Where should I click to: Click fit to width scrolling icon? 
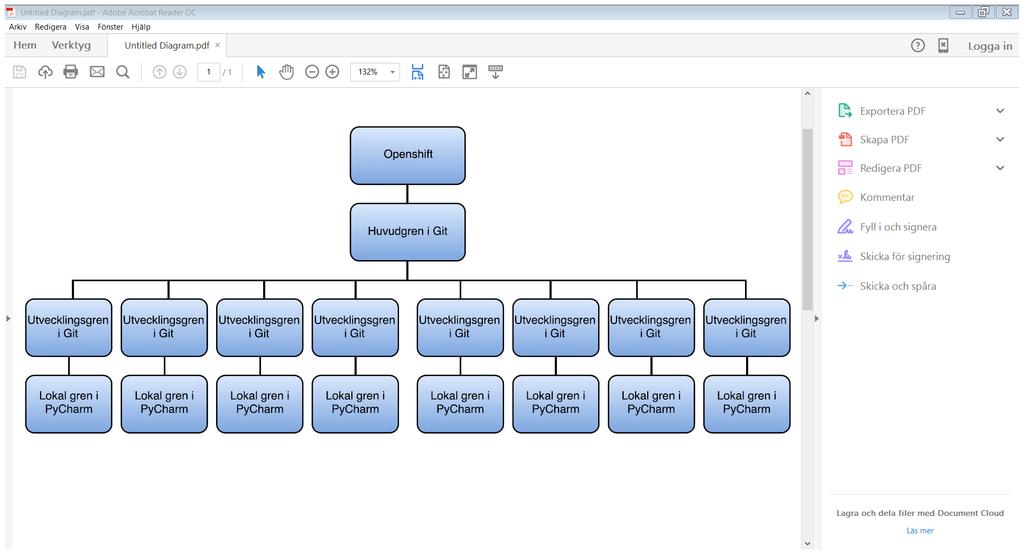[x=417, y=72]
